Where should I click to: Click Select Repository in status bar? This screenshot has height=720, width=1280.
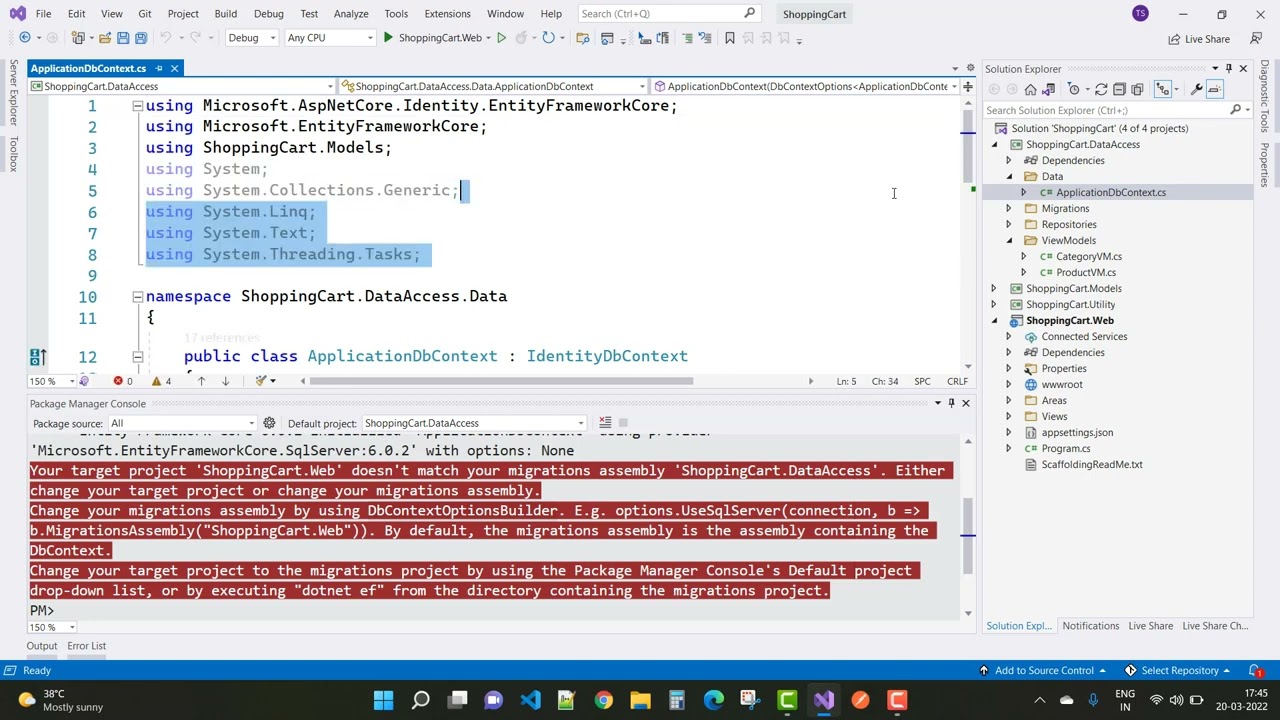click(x=1177, y=670)
